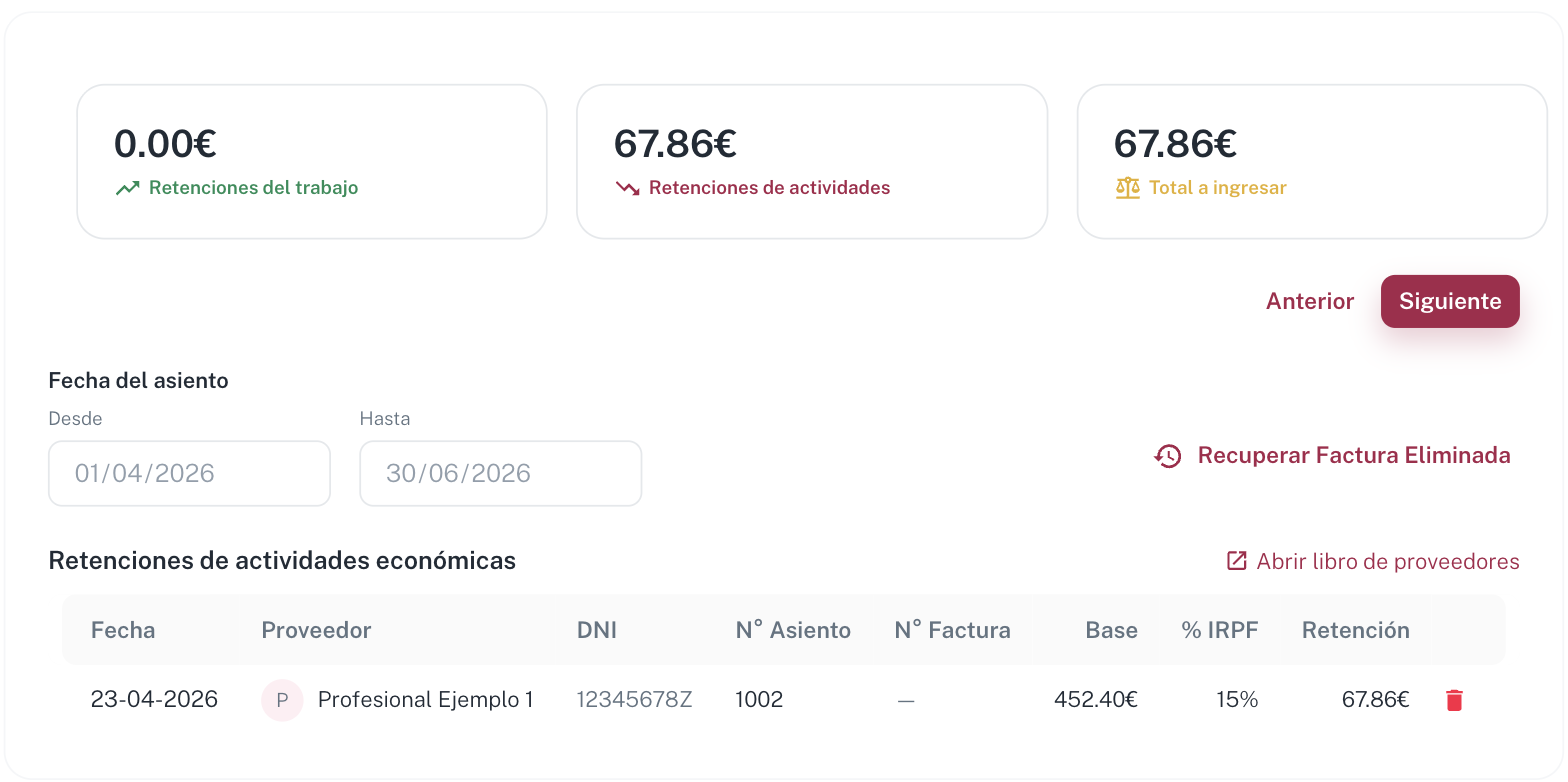The width and height of the screenshot is (1568, 782).
Task: Click Retenciones de actividades económicas heading
Action: [282, 560]
